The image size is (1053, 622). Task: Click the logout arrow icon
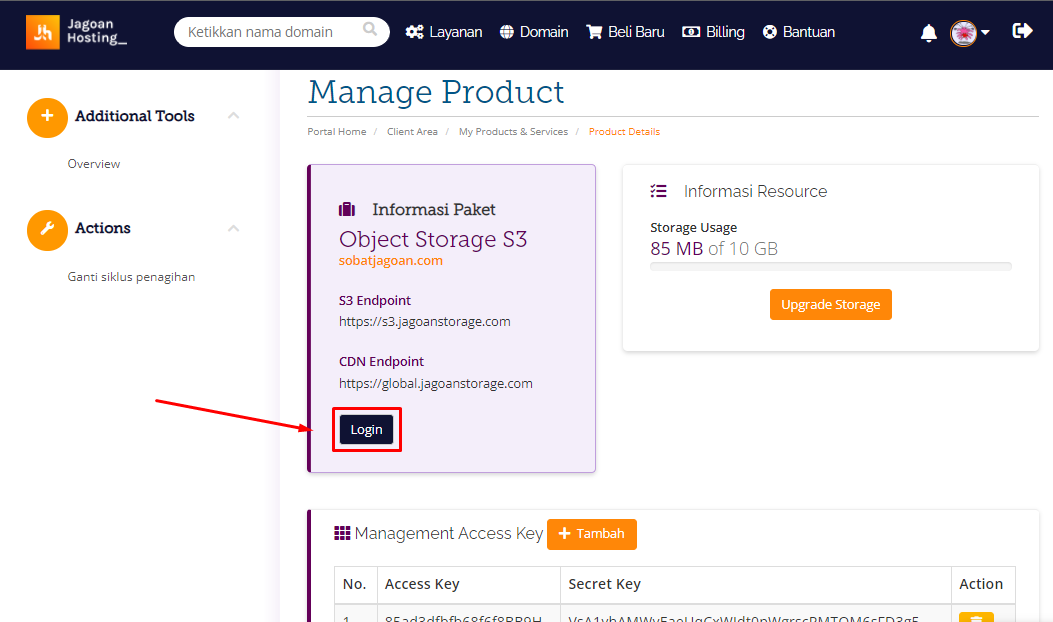[x=1022, y=31]
